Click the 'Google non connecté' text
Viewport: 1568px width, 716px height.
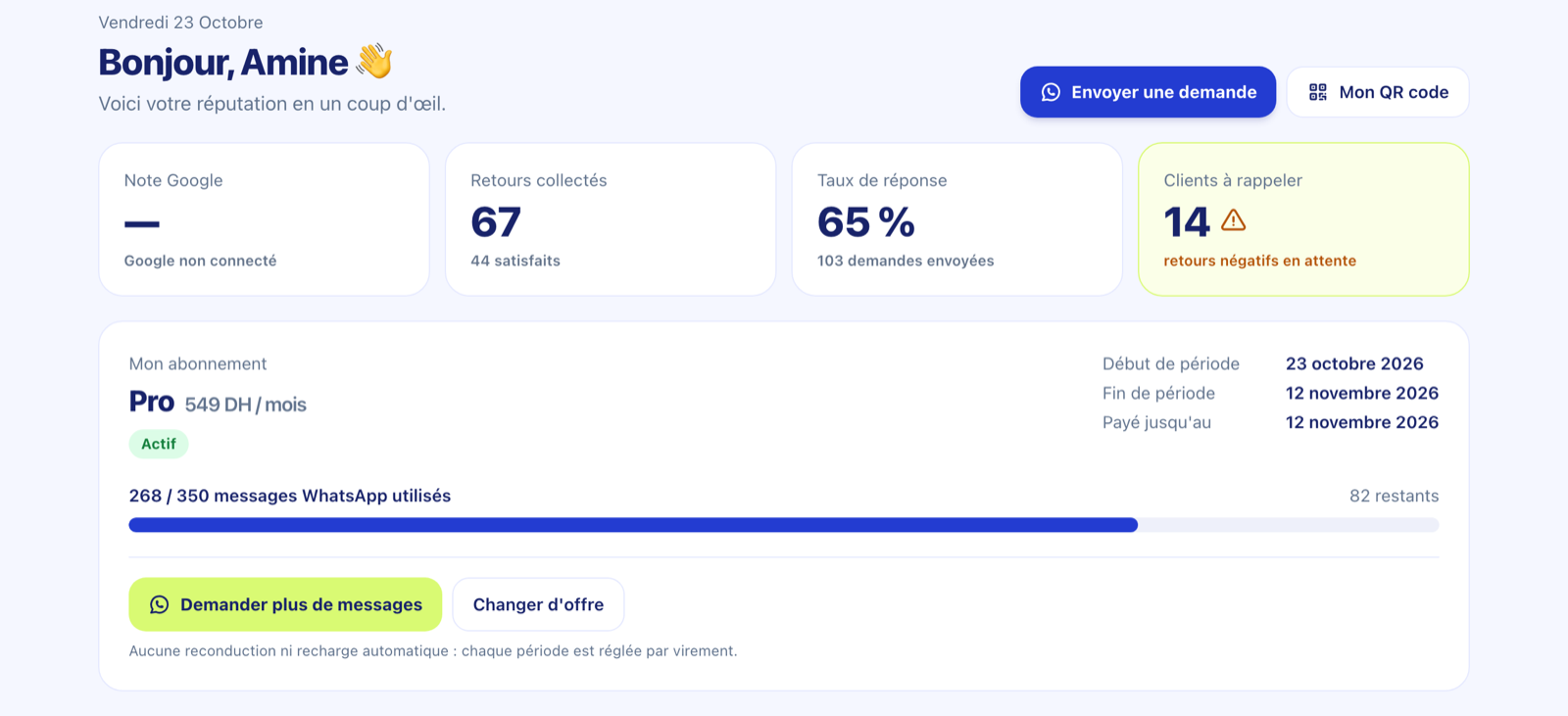tap(200, 261)
